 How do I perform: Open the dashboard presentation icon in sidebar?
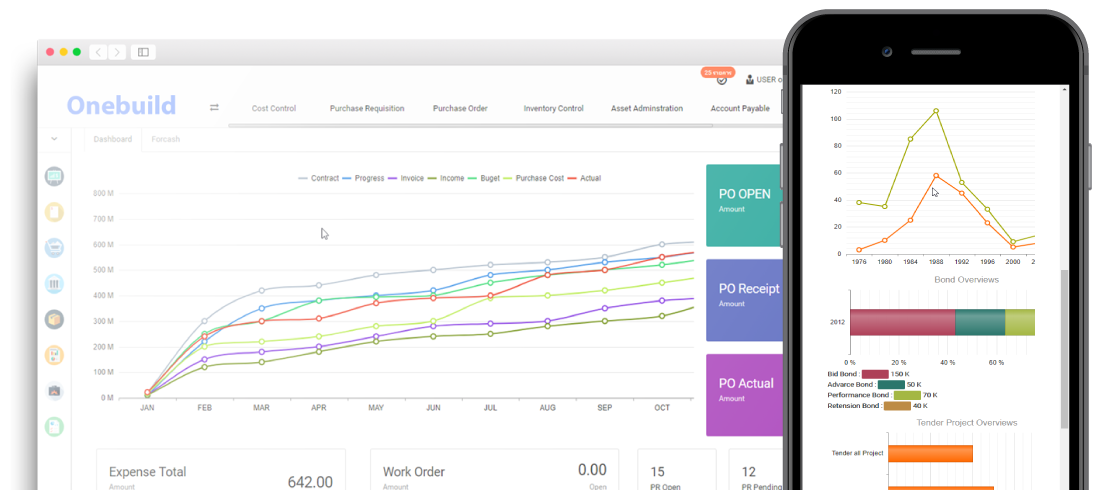(x=54, y=176)
